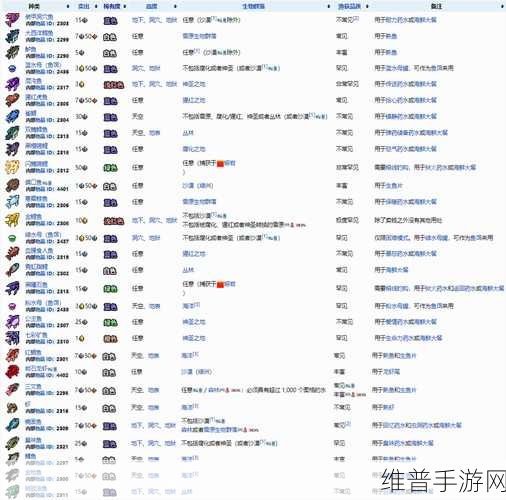This screenshot has width=506, height=500.
Task: Click the Red Snapper icon, ID 2301
Action: pos(12,355)
